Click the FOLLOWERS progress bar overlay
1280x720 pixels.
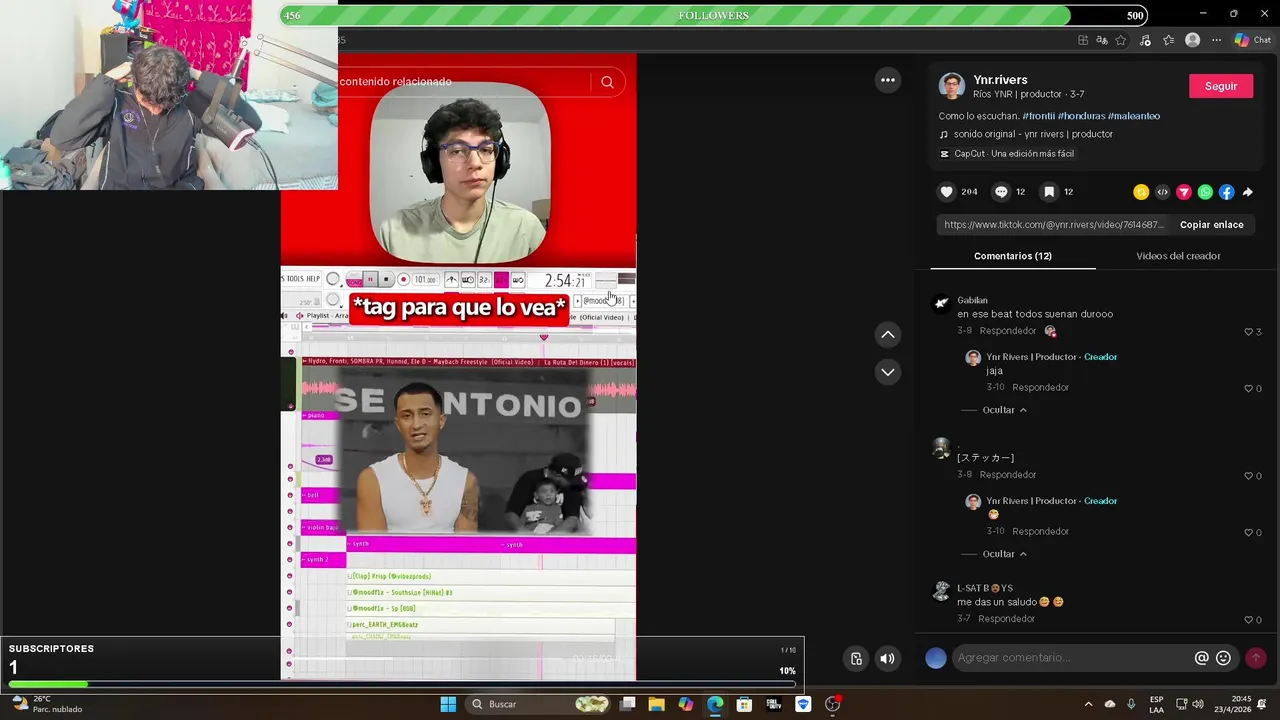[x=714, y=16]
